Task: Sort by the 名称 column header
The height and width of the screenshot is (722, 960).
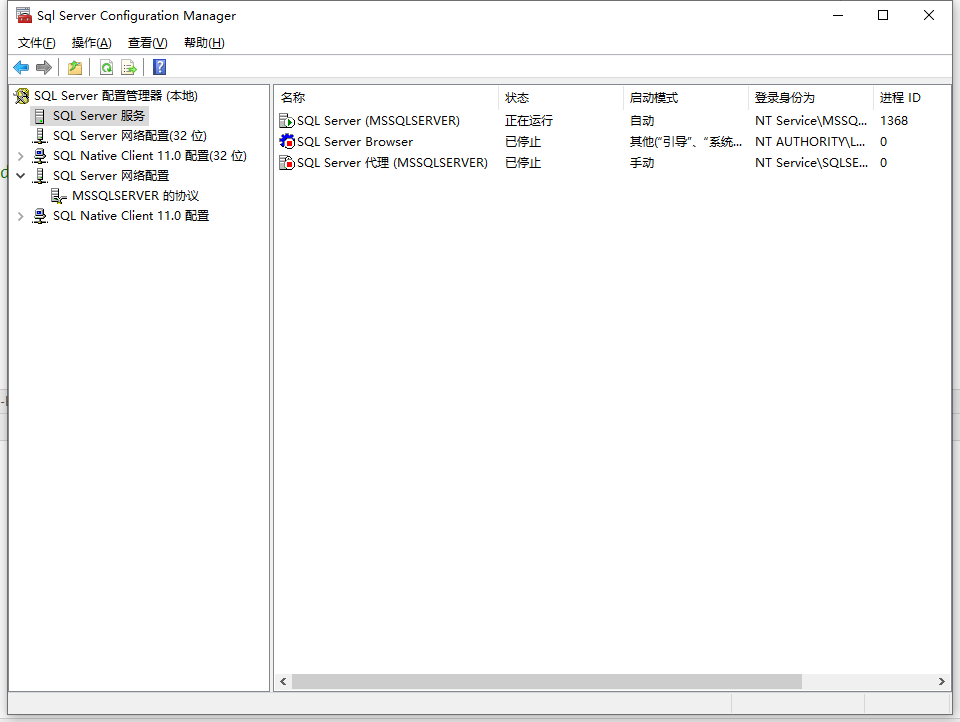Action: [x=386, y=97]
